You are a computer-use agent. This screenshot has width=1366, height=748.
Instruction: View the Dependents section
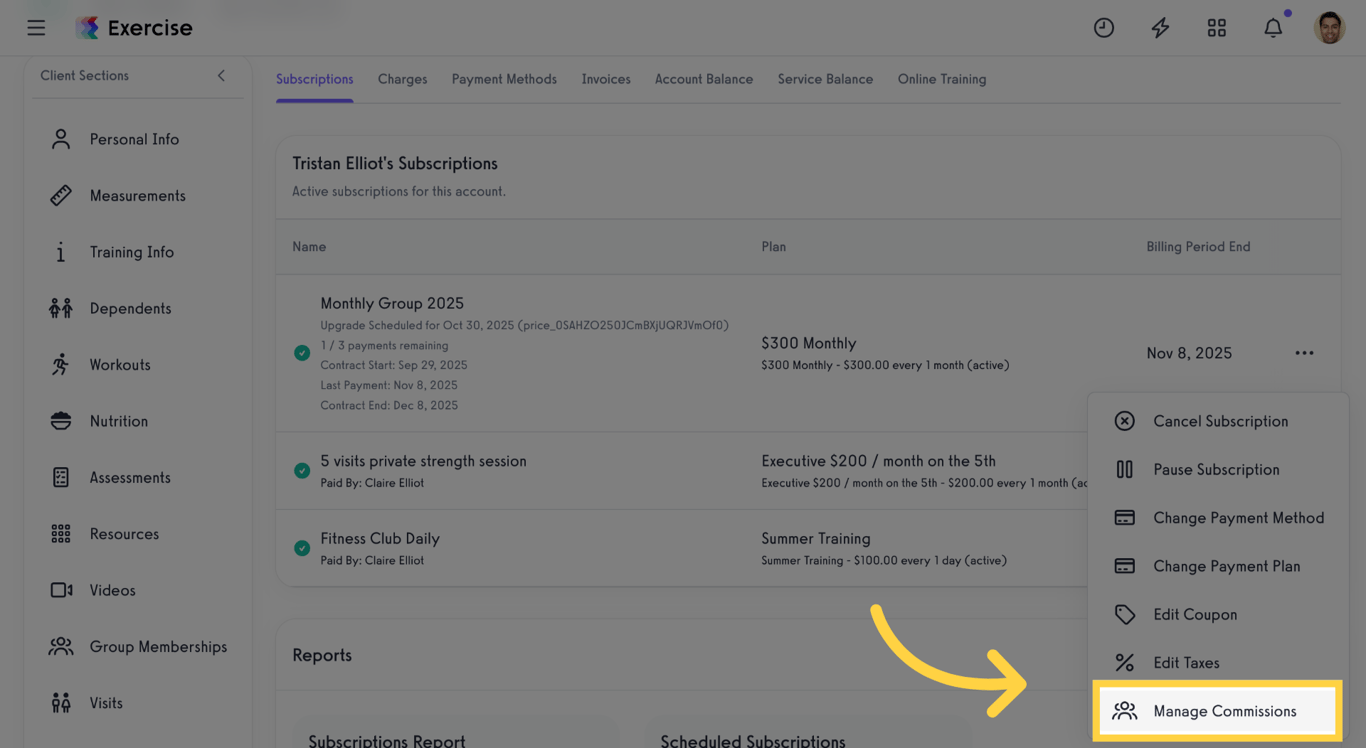tap(131, 308)
